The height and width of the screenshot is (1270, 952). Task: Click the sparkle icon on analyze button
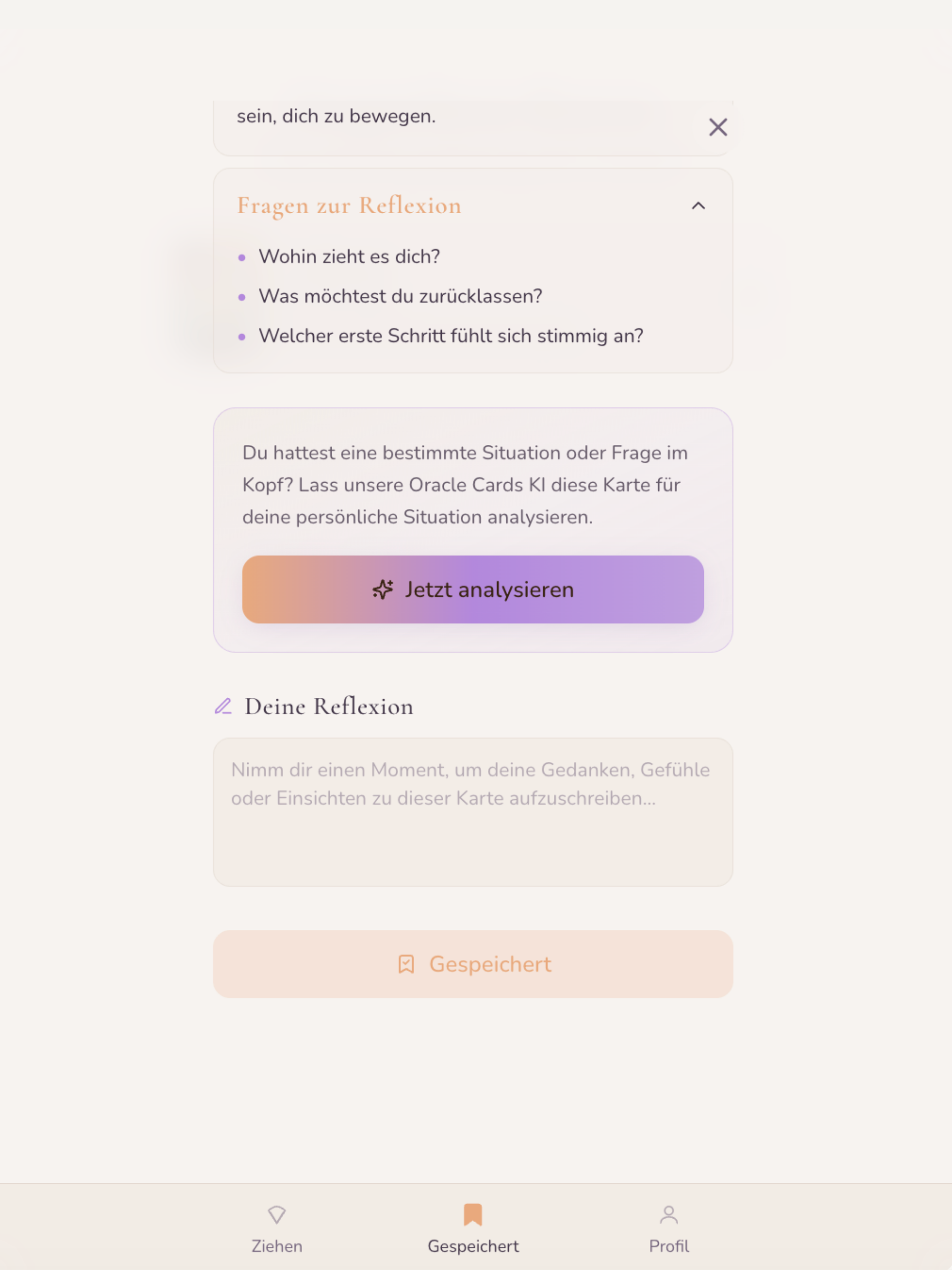pos(383,590)
